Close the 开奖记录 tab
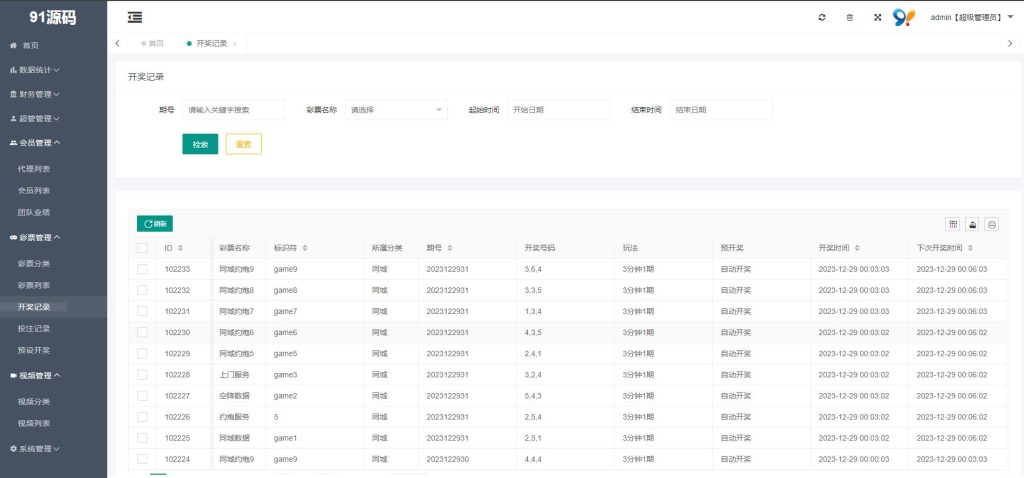The width and height of the screenshot is (1024, 478). pyautogui.click(x=235, y=44)
